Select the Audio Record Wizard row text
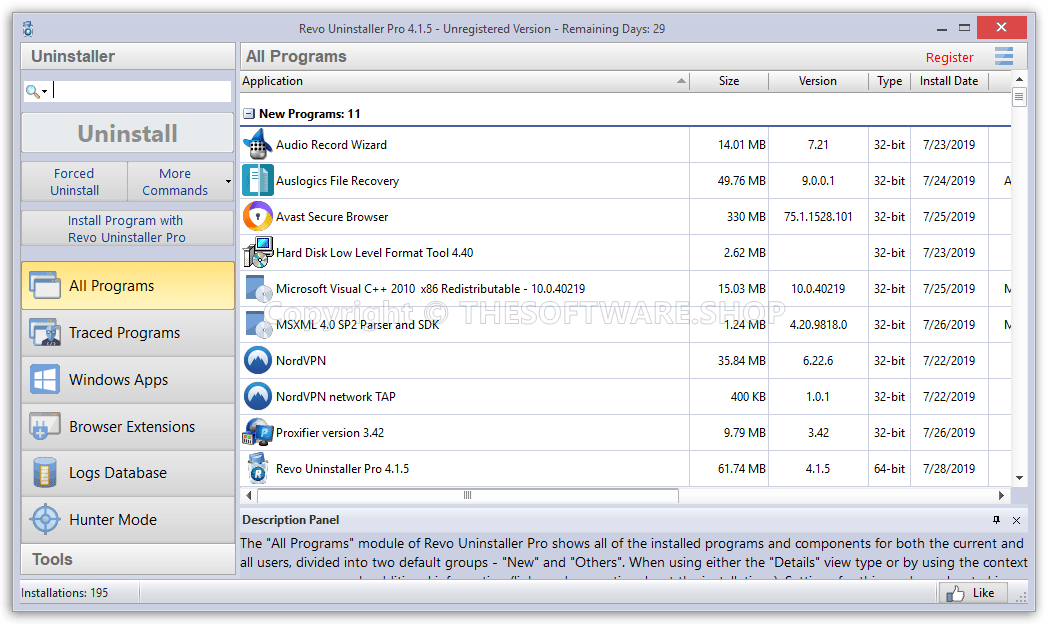This screenshot has height=624, width=1048. [332, 144]
